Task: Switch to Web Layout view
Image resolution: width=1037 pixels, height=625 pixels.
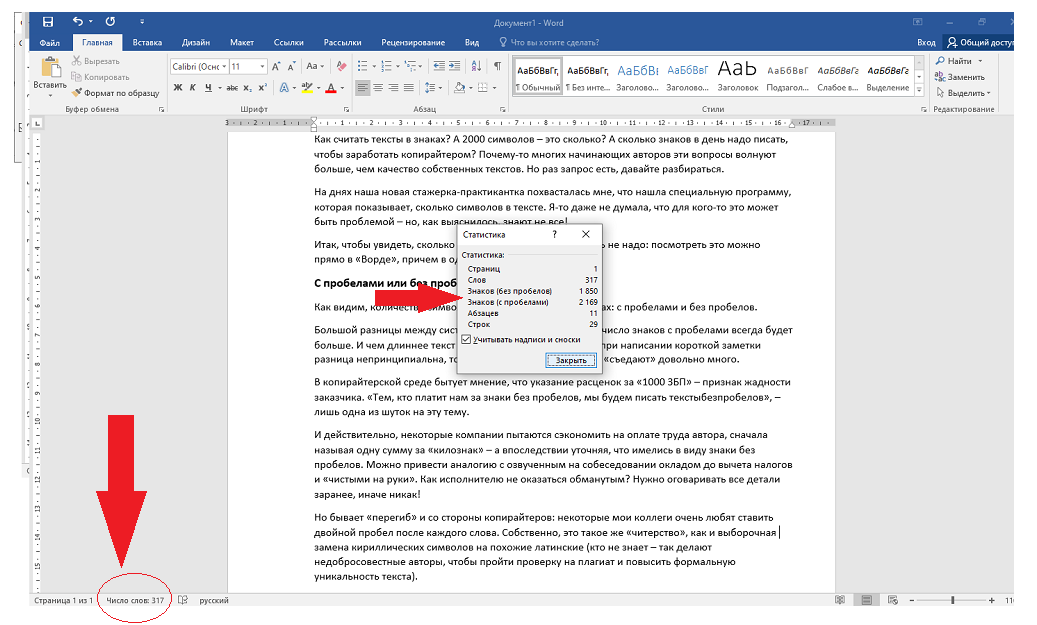Action: coord(893,600)
